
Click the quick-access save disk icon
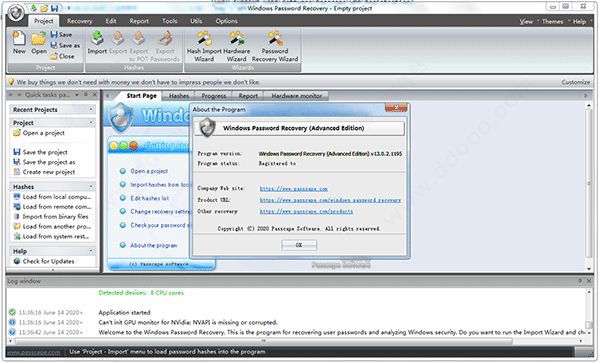[55, 8]
